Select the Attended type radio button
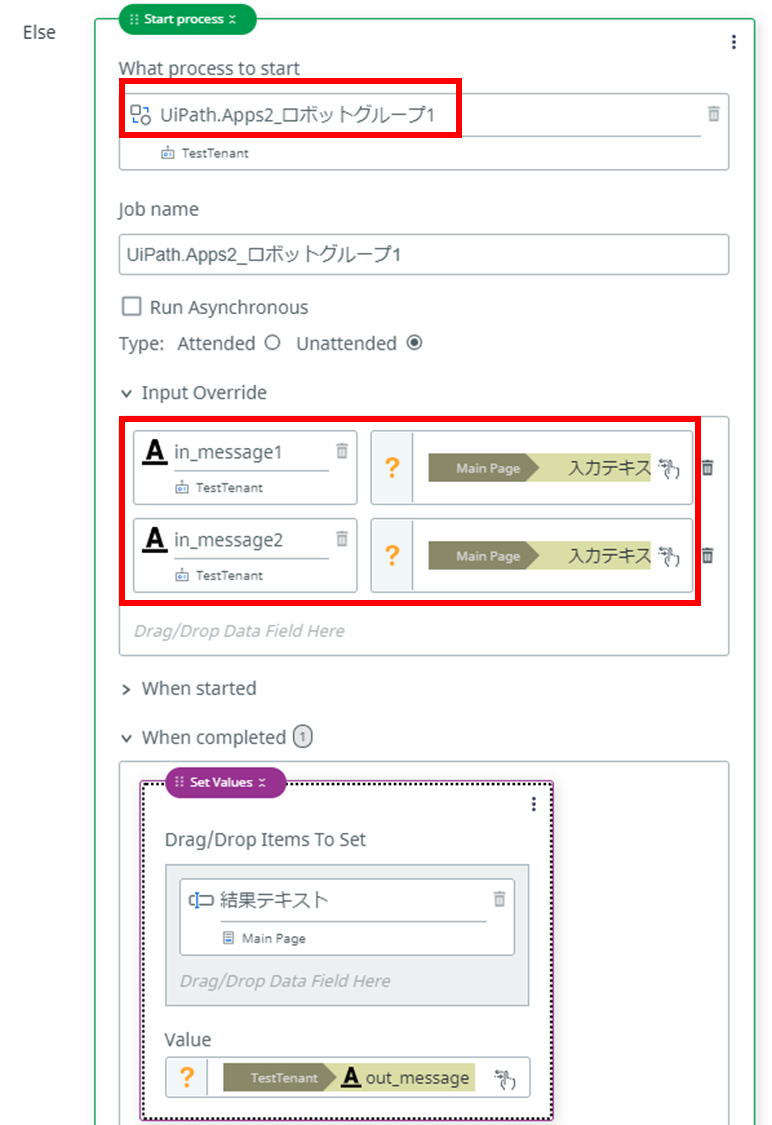 tap(272, 342)
